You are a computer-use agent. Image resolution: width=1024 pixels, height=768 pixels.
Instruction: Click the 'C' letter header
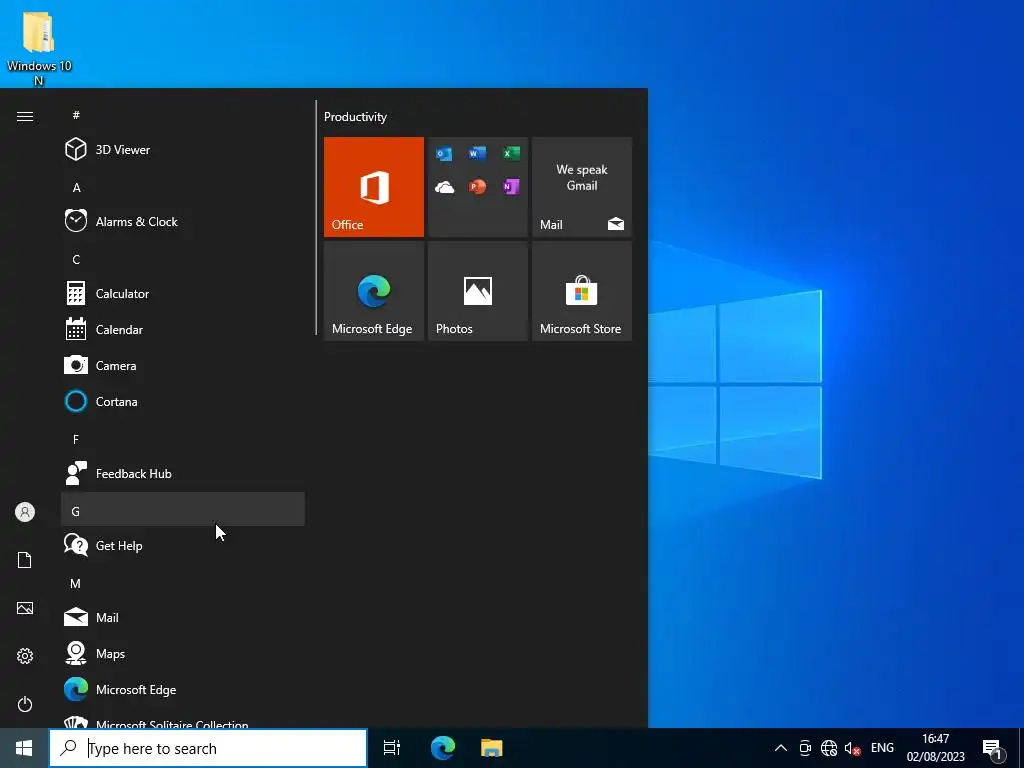[x=183, y=259]
